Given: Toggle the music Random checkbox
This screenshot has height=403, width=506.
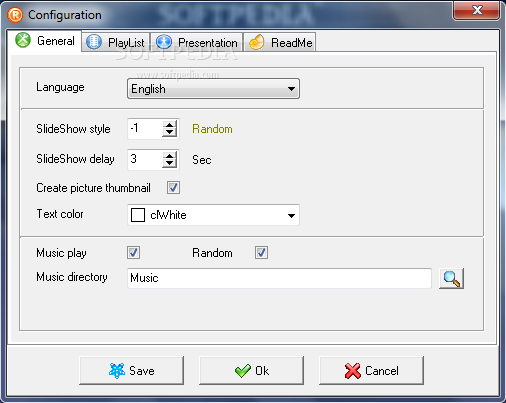Looking at the screenshot, I should pyautogui.click(x=261, y=252).
